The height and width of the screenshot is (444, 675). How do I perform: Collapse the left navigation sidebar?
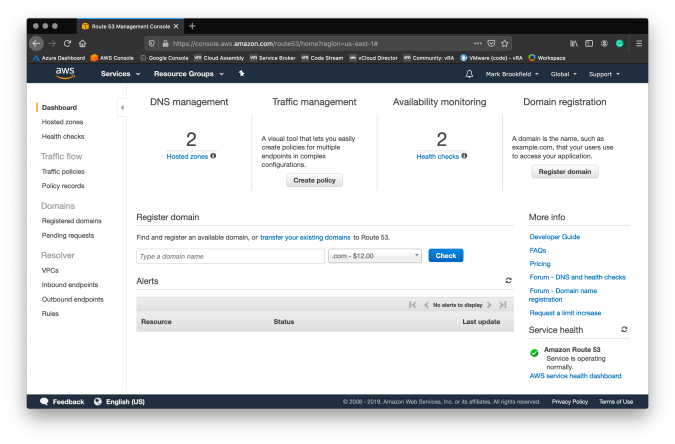pos(122,107)
